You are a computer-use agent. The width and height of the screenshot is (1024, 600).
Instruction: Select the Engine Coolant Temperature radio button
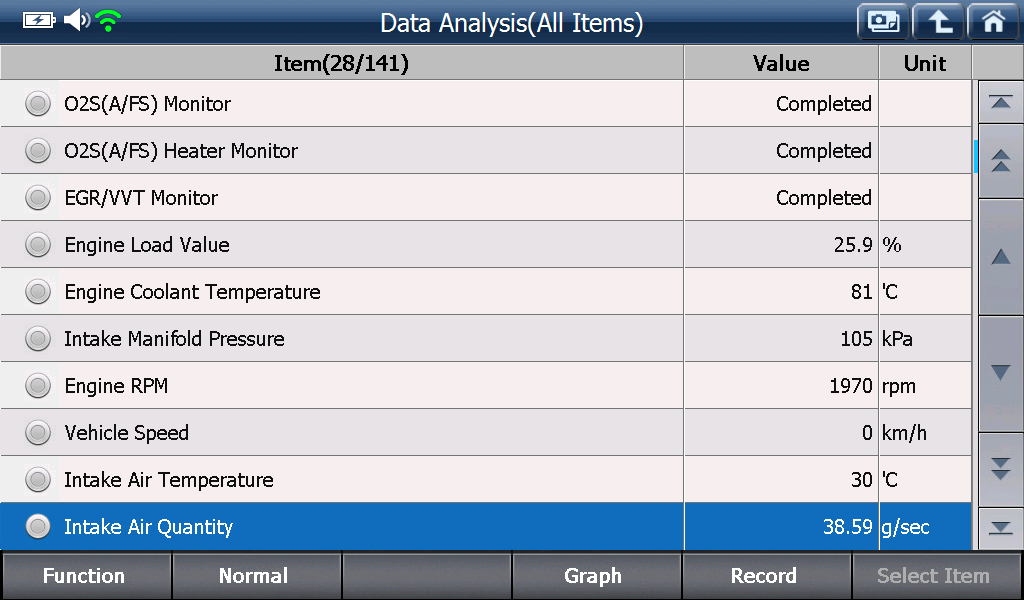point(38,292)
